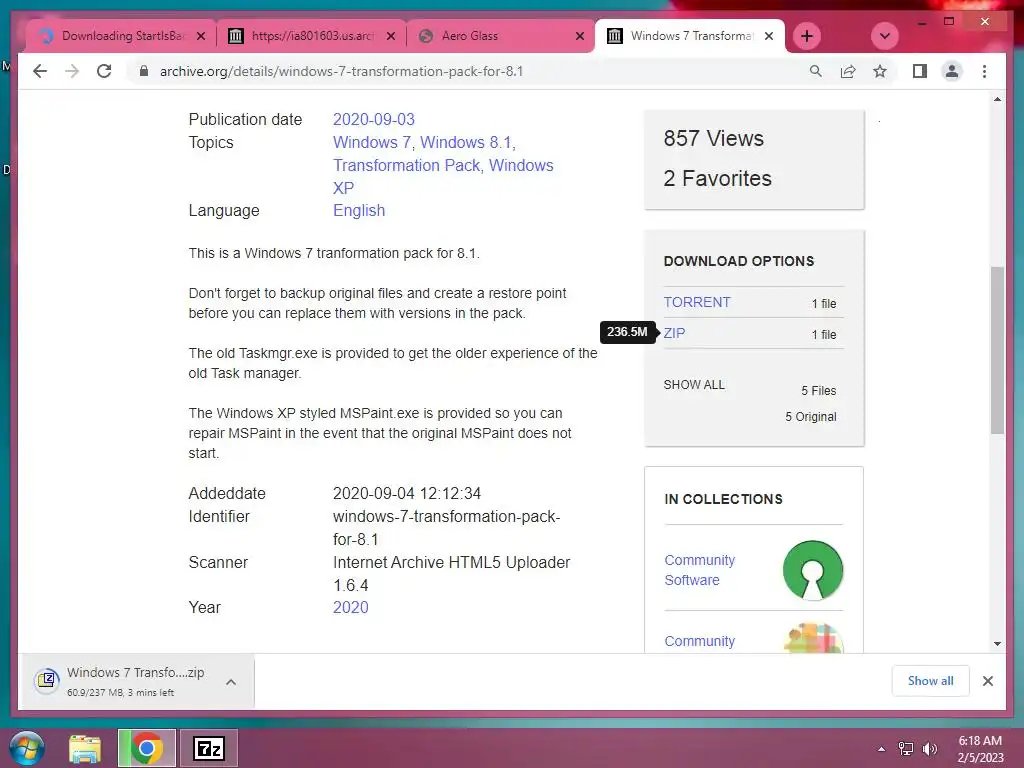Click the page scrollbar down arrow
This screenshot has height=768, width=1024.
point(997,643)
